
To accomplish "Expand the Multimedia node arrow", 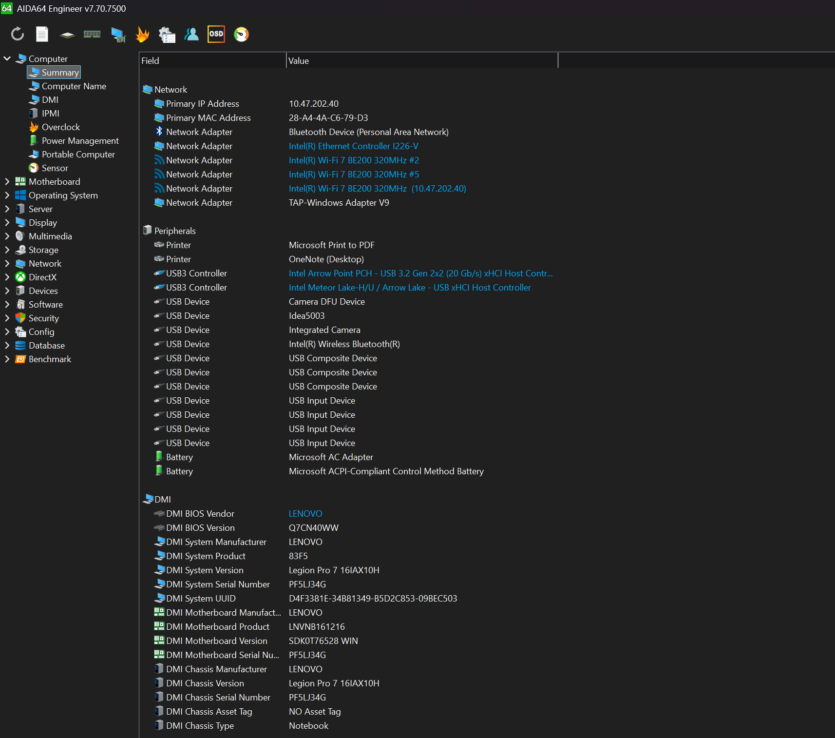I will (x=7, y=236).
